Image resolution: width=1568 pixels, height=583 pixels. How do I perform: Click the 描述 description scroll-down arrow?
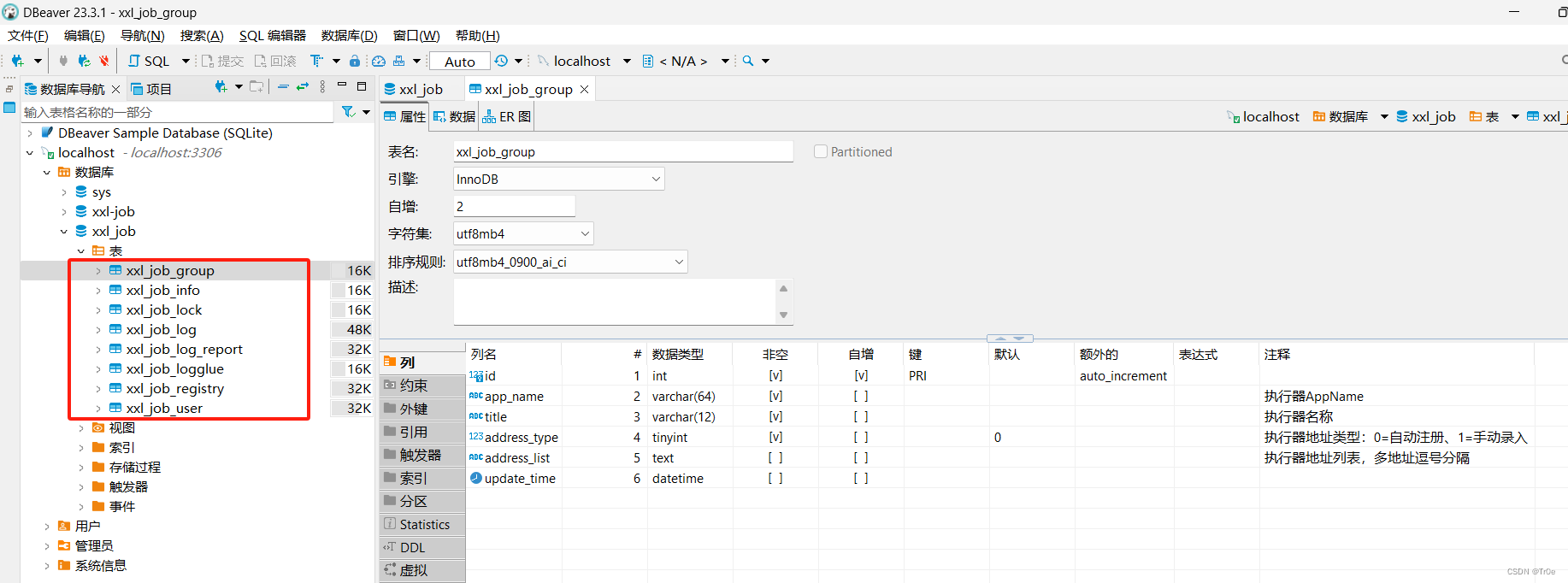[783, 315]
